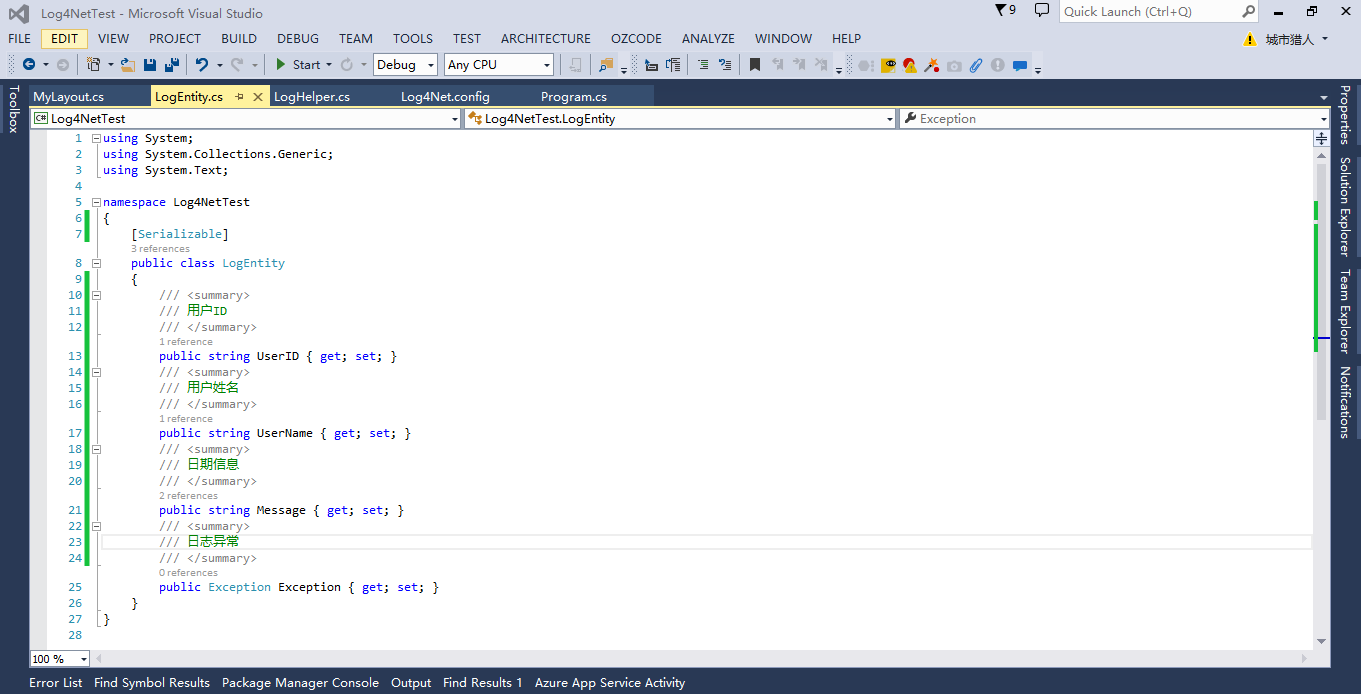Collapse the LogEntity class block
The image size is (1361, 694).
pyautogui.click(x=96, y=263)
